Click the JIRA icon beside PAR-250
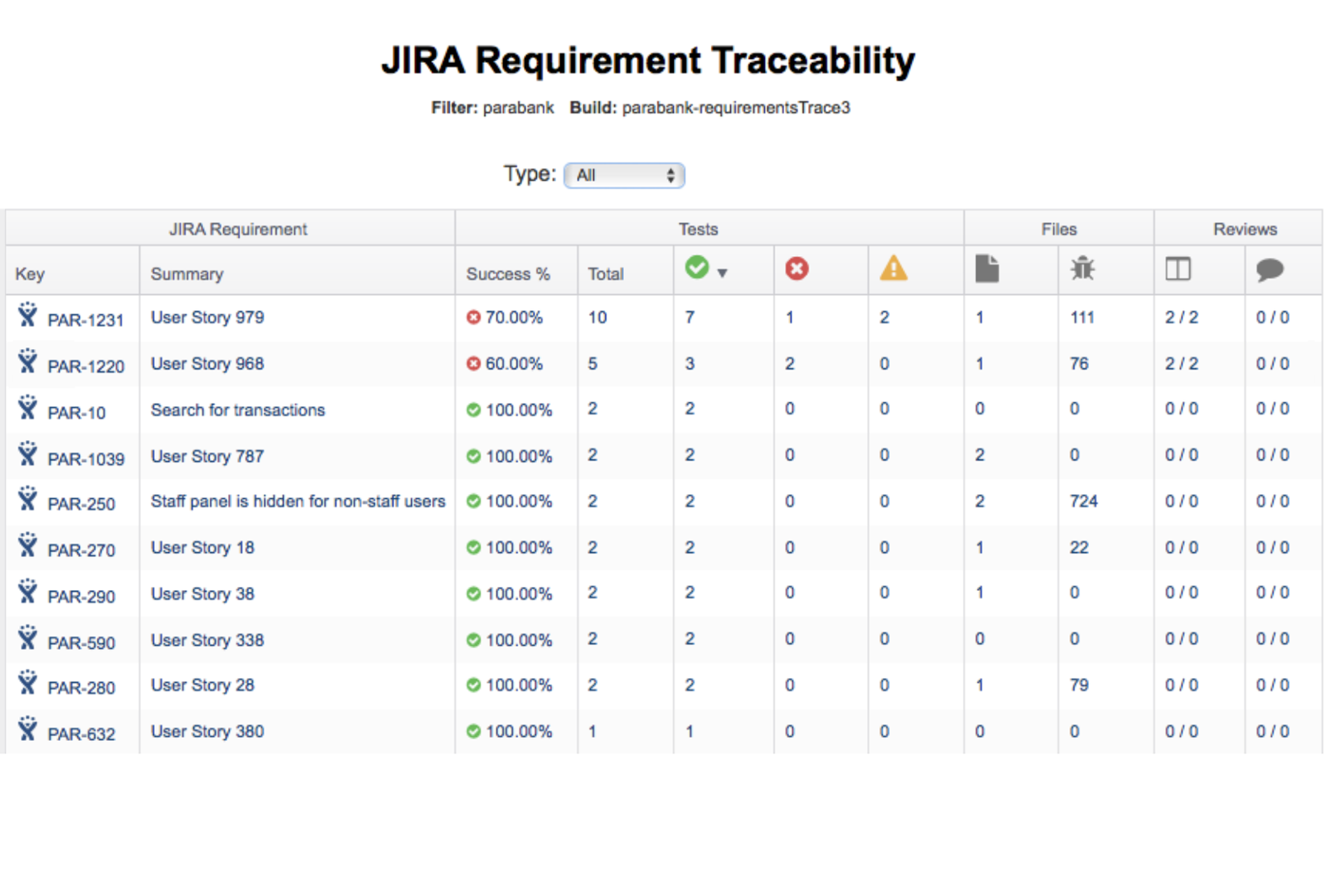This screenshot has height=896, width=1326. coord(27,498)
